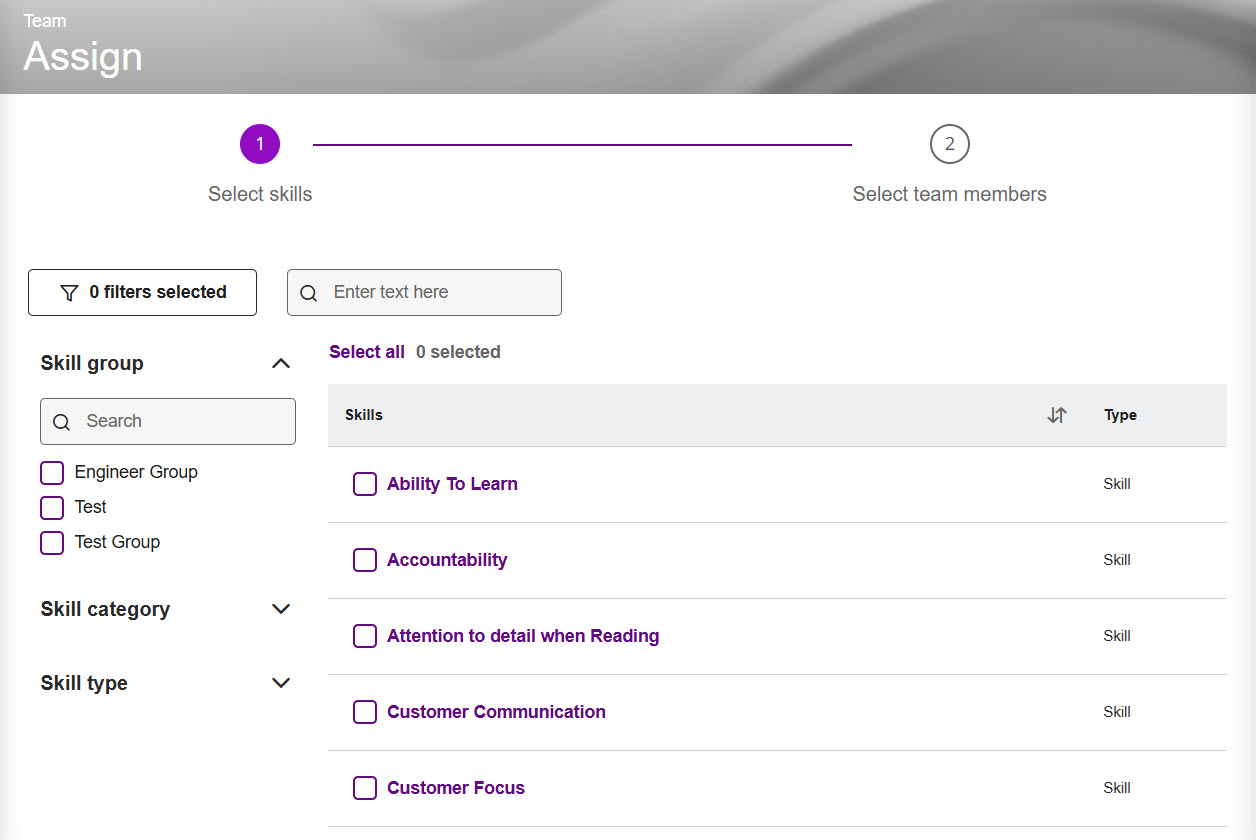The width and height of the screenshot is (1256, 840).
Task: Click the step 1 circle indicator
Action: (259, 143)
